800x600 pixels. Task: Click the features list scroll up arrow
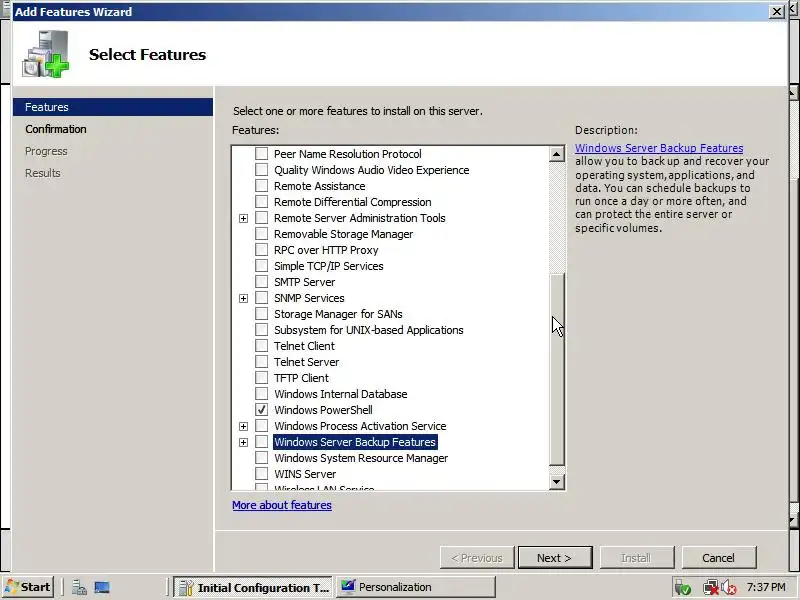[557, 154]
